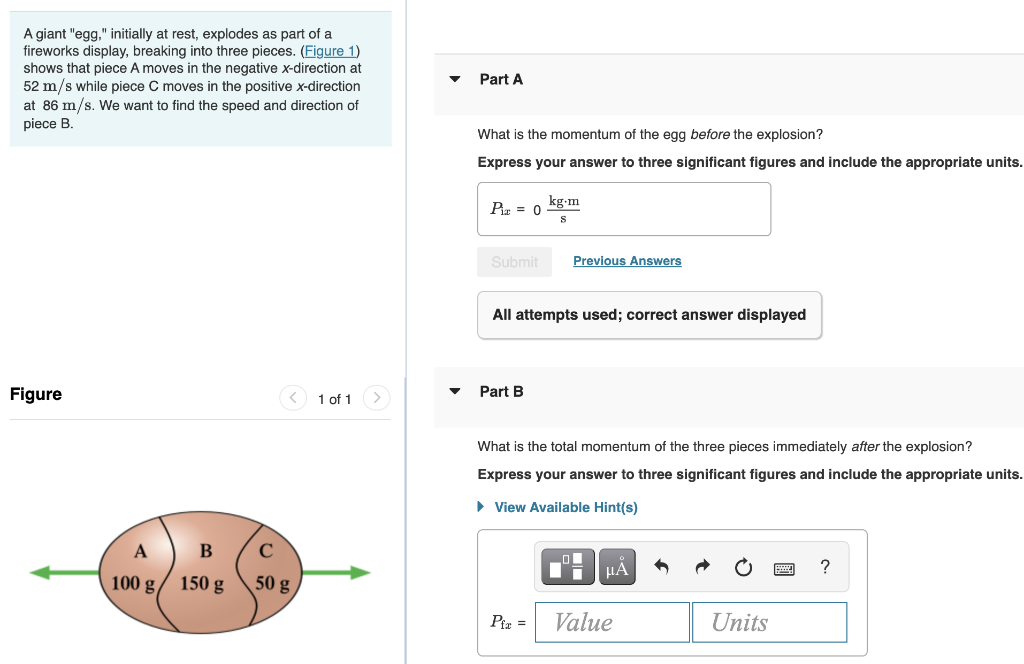Click the 1 of 1 page indicator

click(334, 397)
